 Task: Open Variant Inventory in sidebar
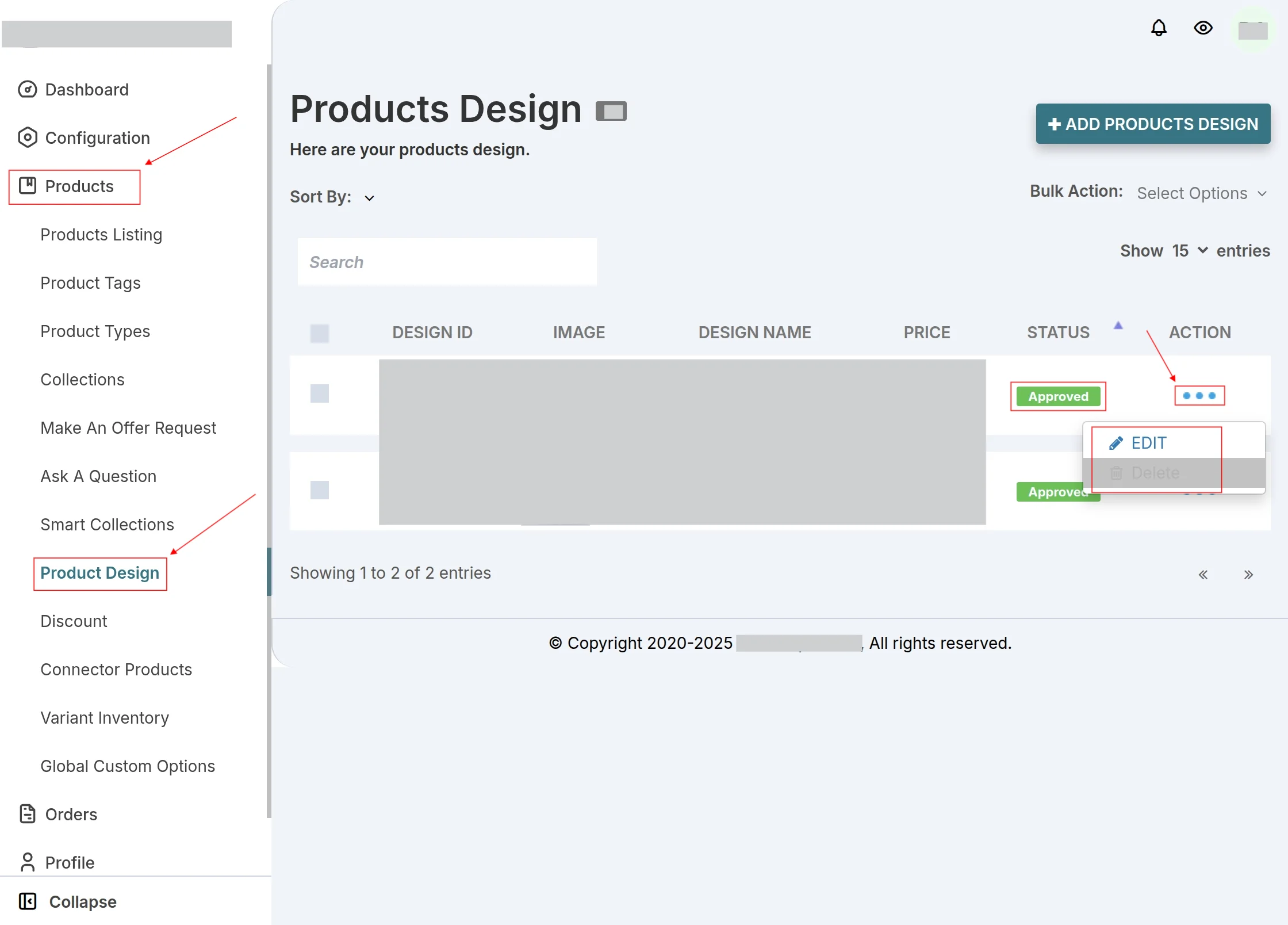[x=105, y=718]
